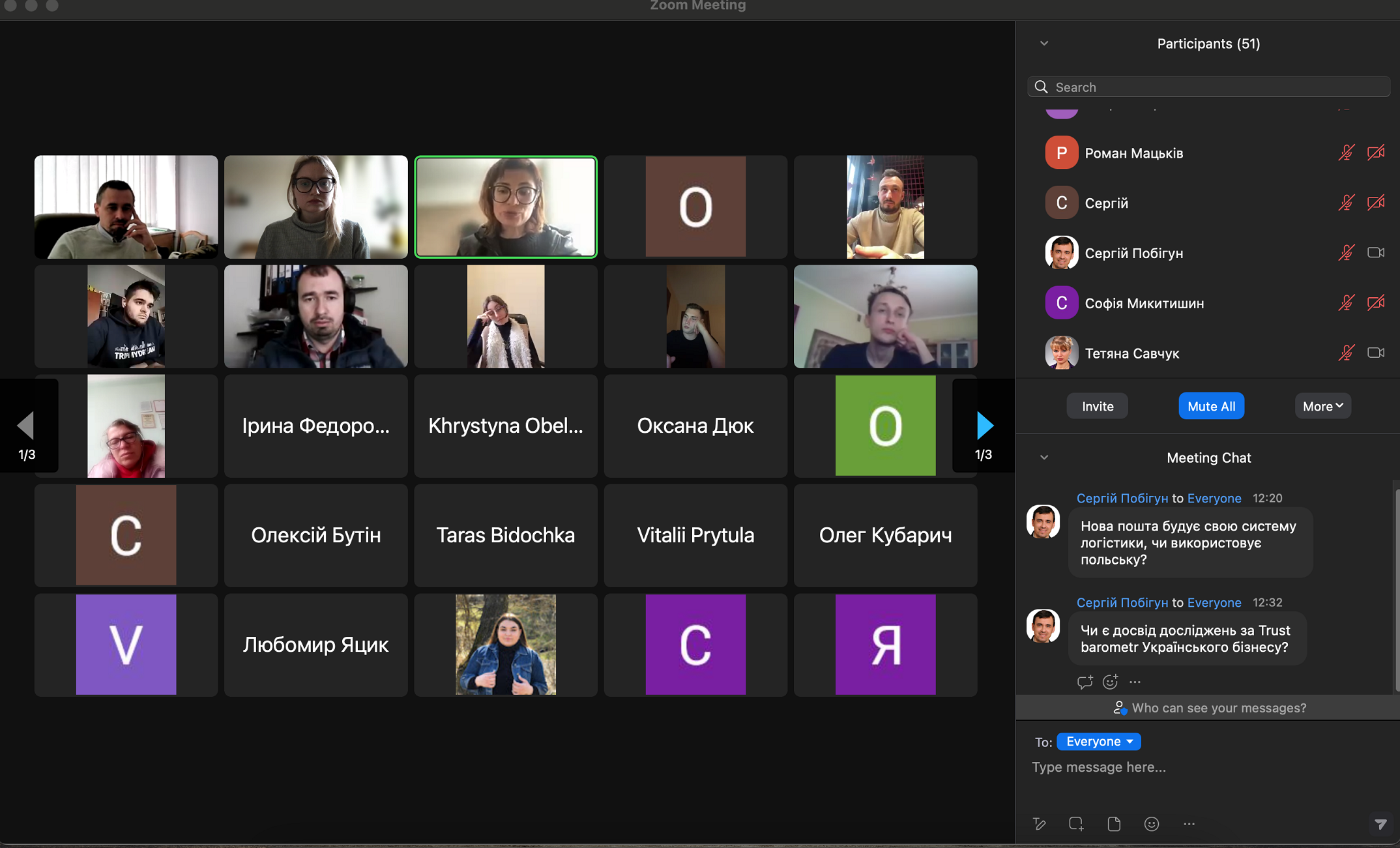Viewport: 1400px width, 848px height.
Task: Click the reply thread icon under last message
Action: 1085,682
